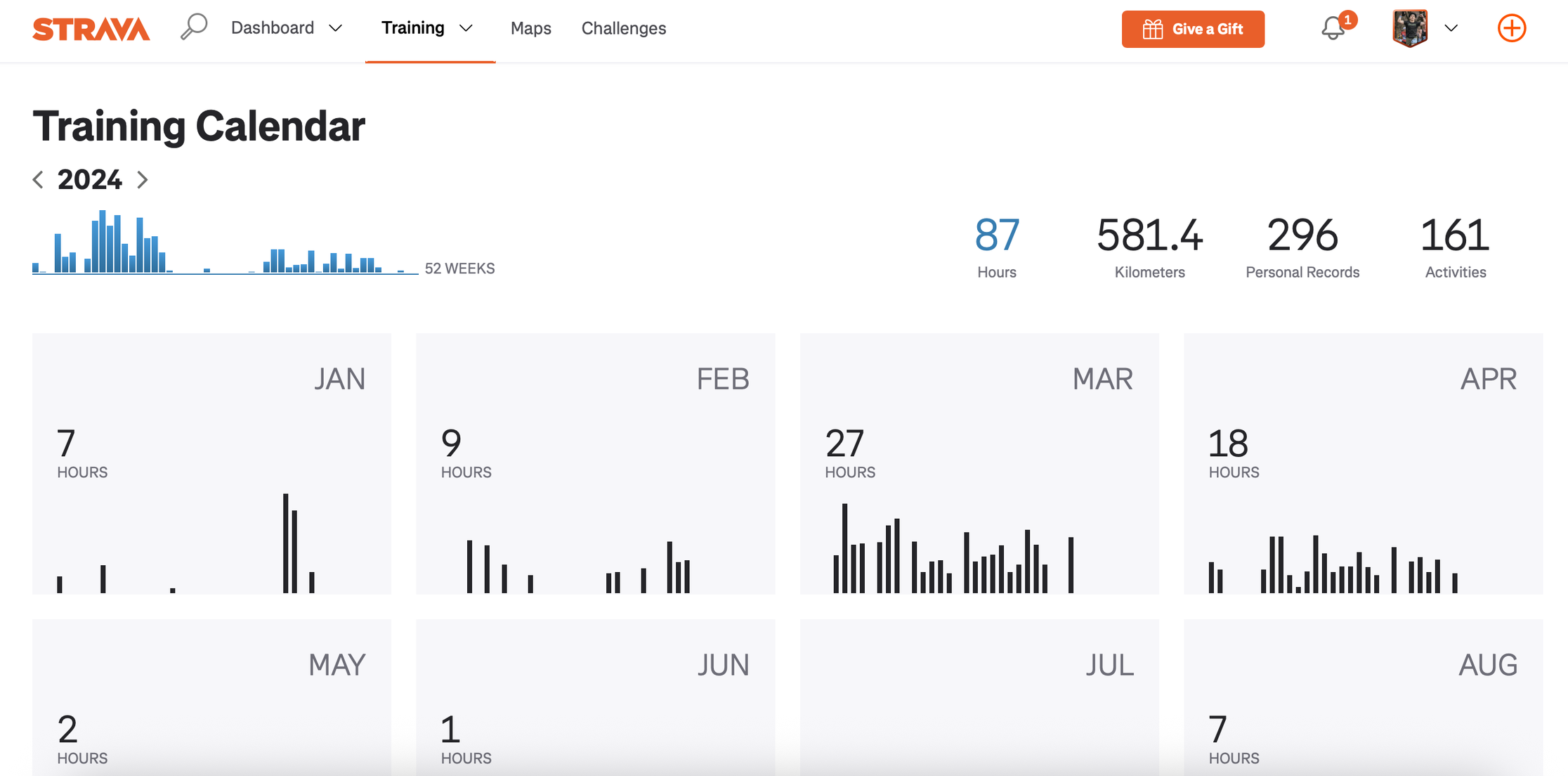Screen dimensions: 1568x776
Task: Click the orange plus upload icon
Action: 1512,28
